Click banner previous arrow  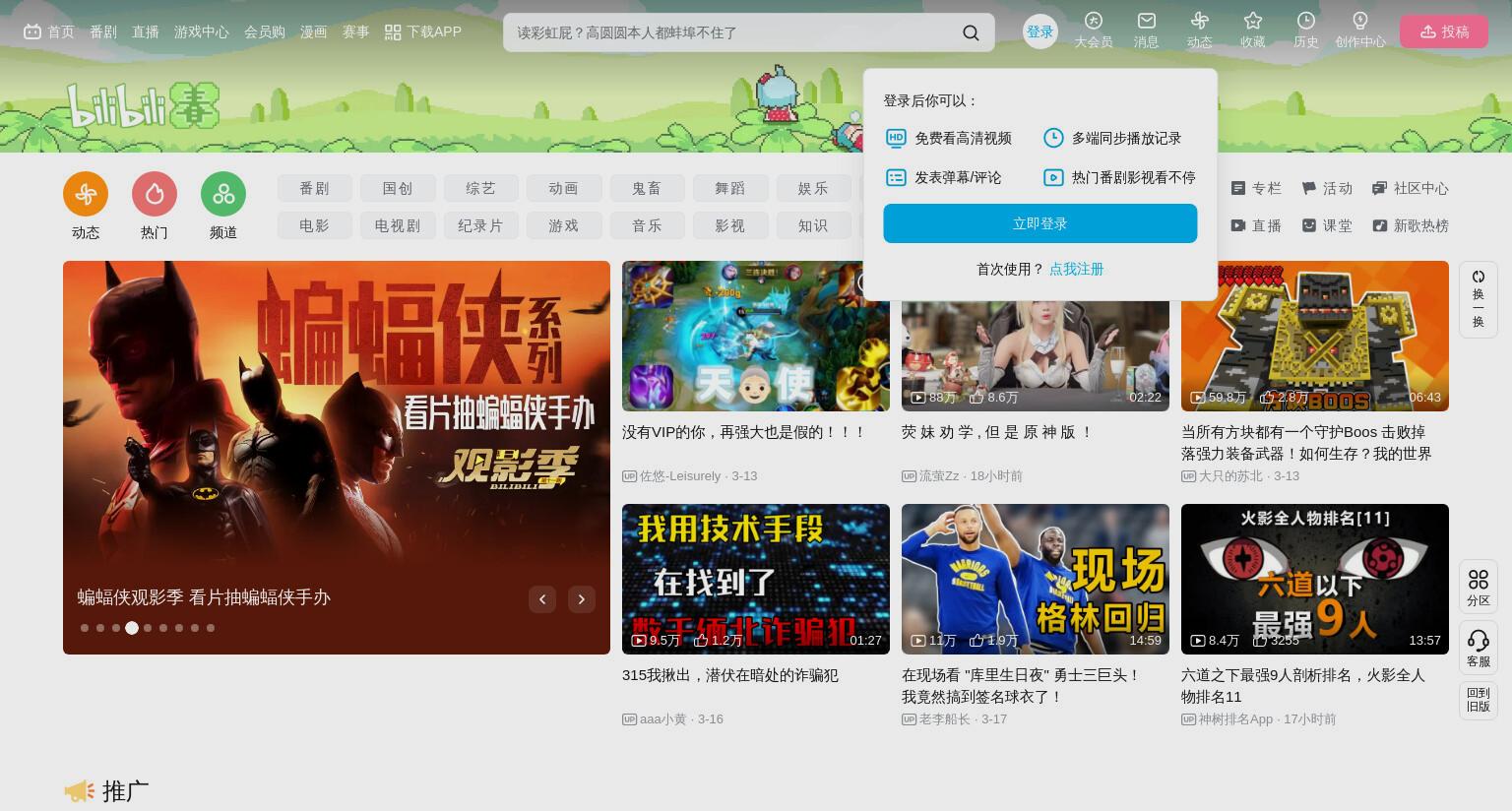[542, 598]
